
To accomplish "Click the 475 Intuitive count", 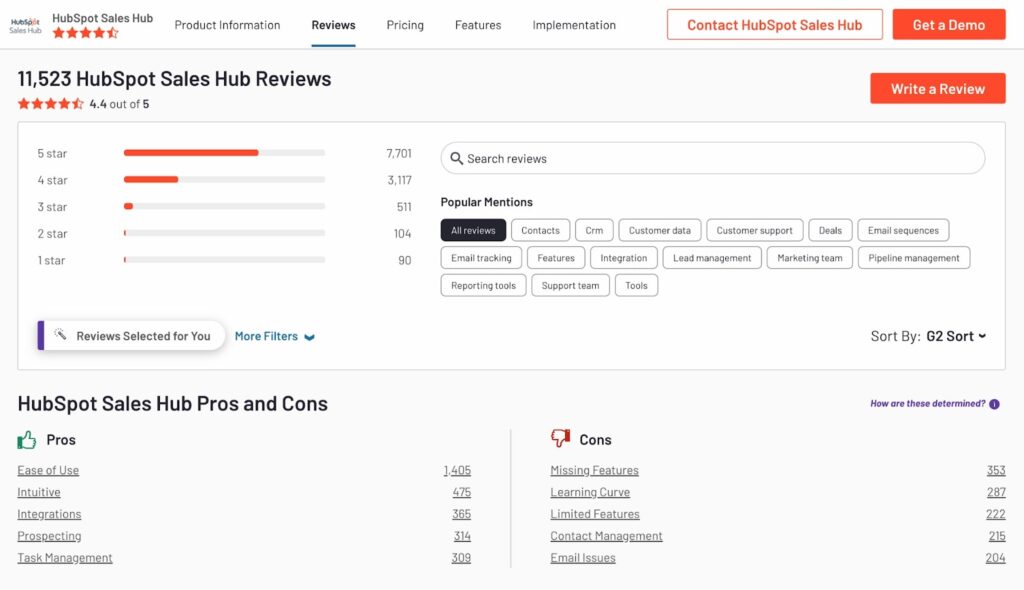I will [462, 492].
